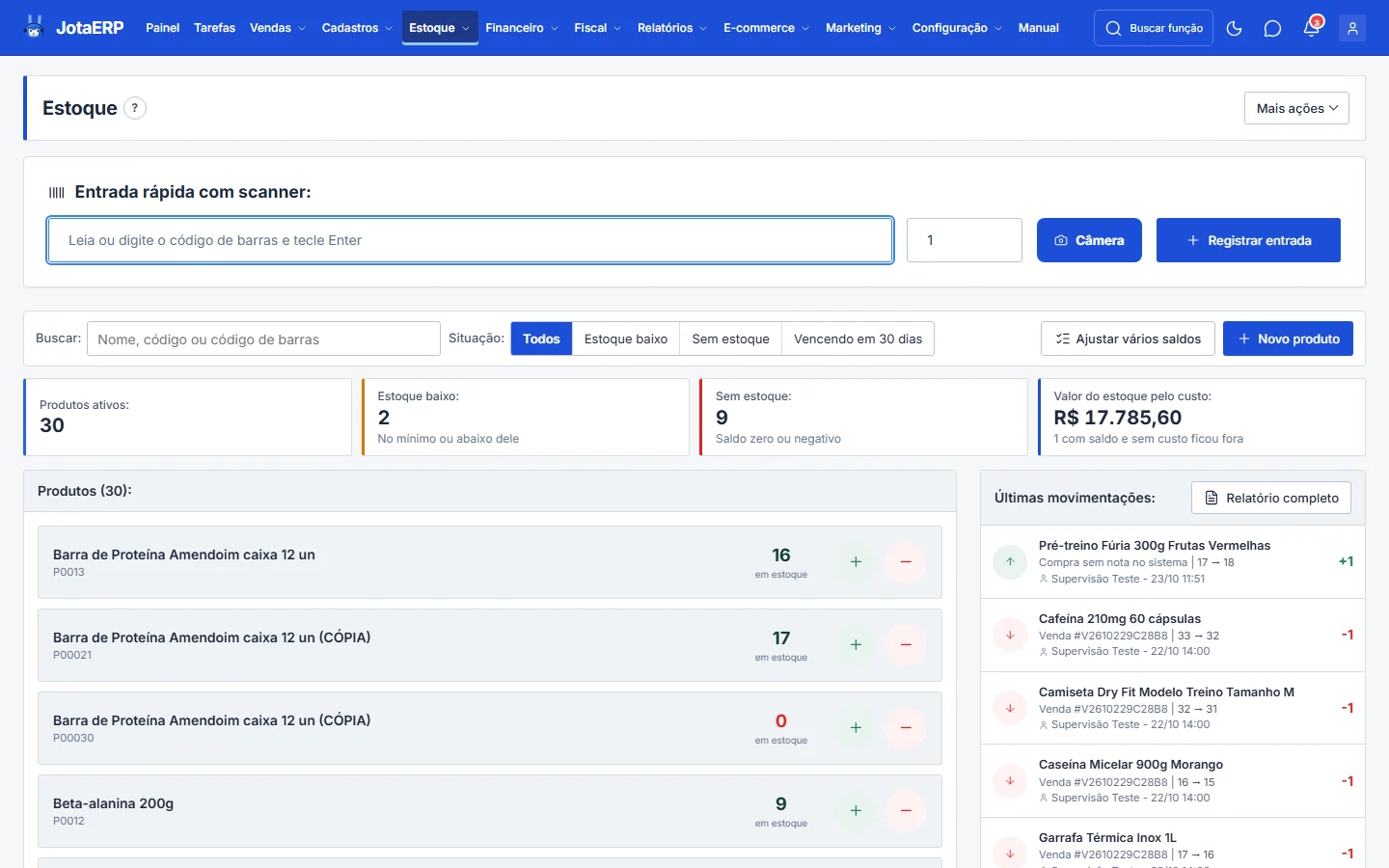1389x868 pixels.
Task: Add stock to product P00021
Action: point(856,645)
